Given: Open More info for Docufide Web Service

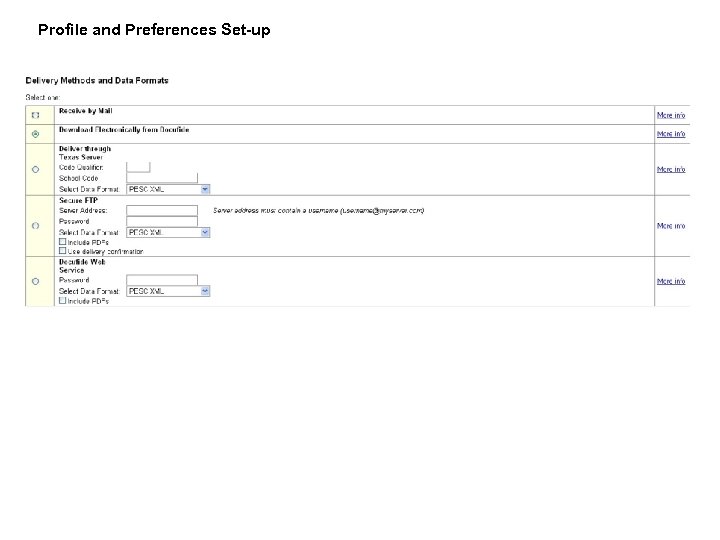Looking at the screenshot, I should tap(671, 281).
